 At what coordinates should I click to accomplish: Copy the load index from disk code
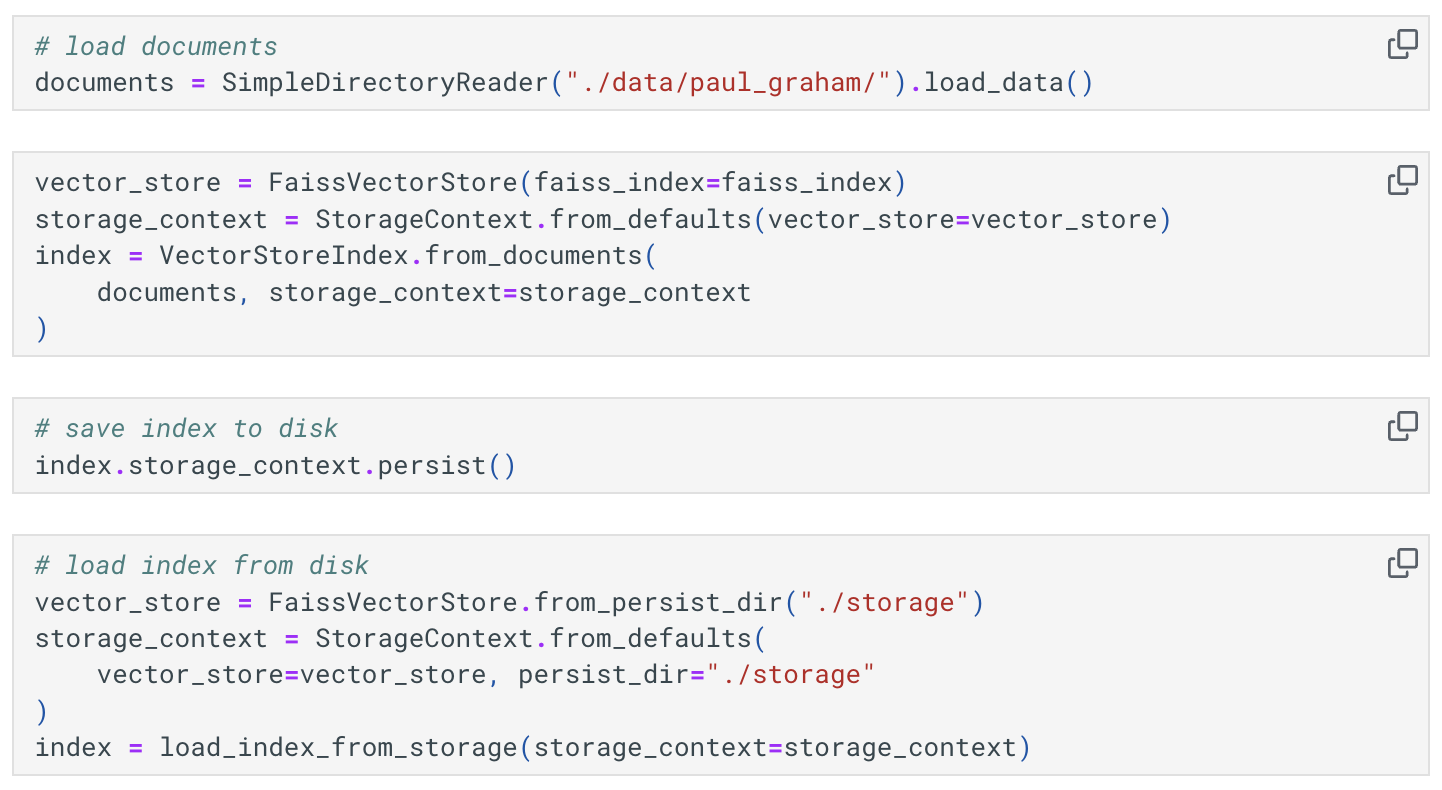(x=1402, y=563)
